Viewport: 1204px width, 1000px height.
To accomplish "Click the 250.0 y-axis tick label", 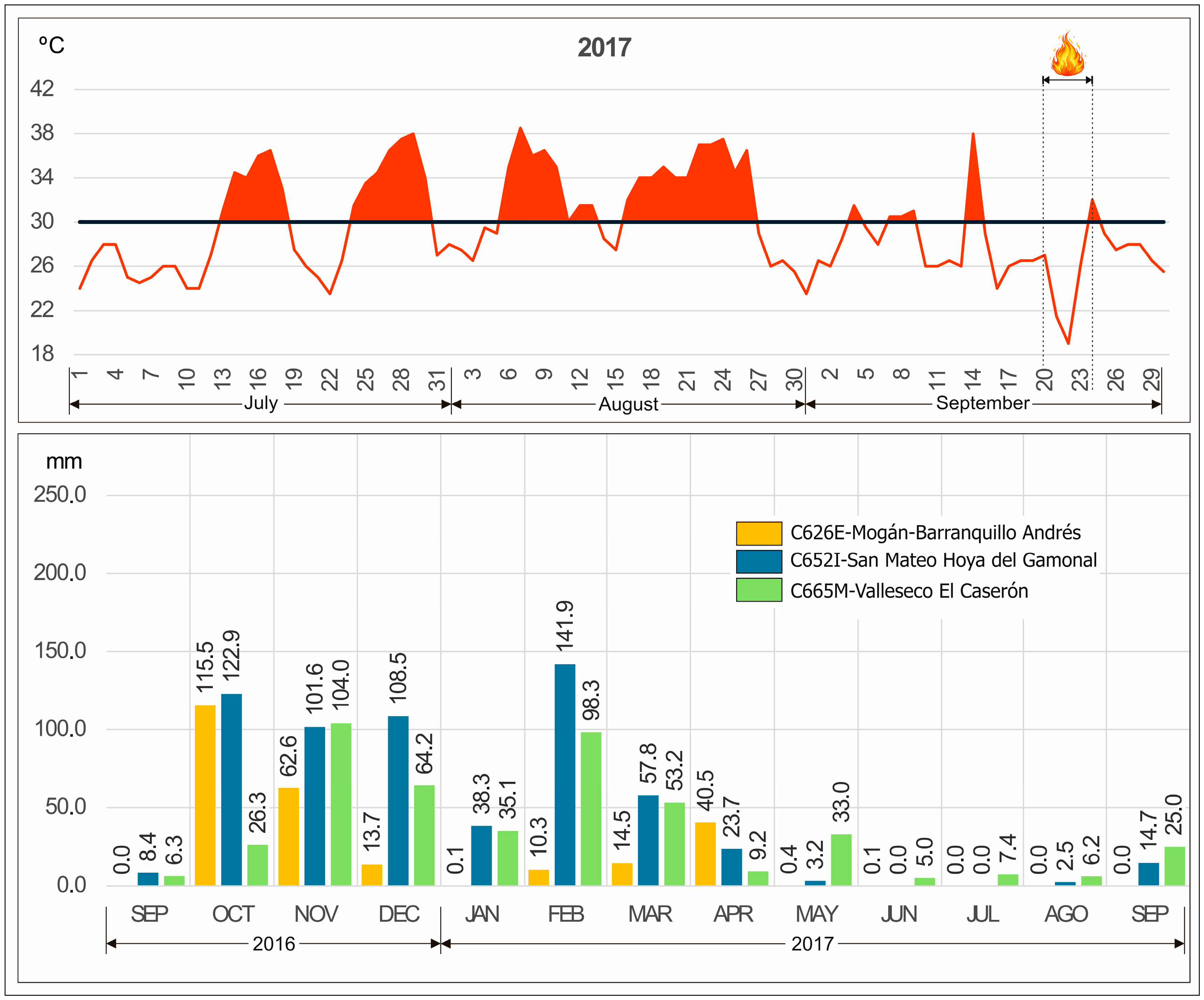I will click(60, 494).
